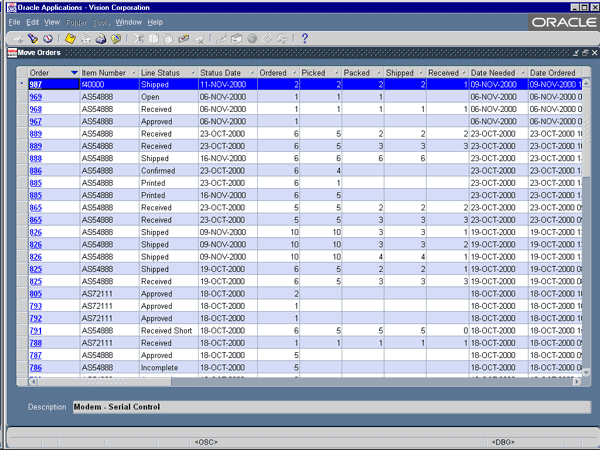Click the Cut scissors icon

point(139,39)
